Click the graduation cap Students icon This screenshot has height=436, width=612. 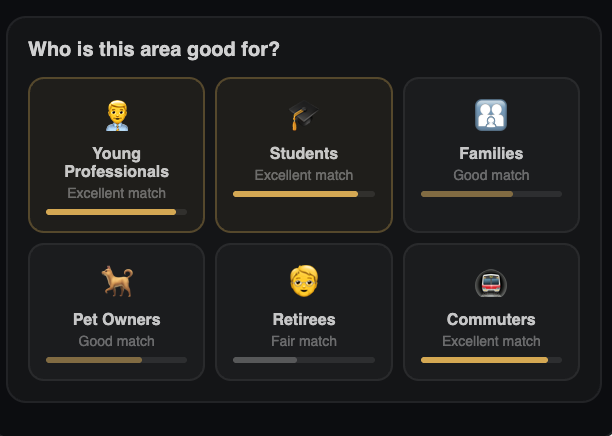coord(304,115)
